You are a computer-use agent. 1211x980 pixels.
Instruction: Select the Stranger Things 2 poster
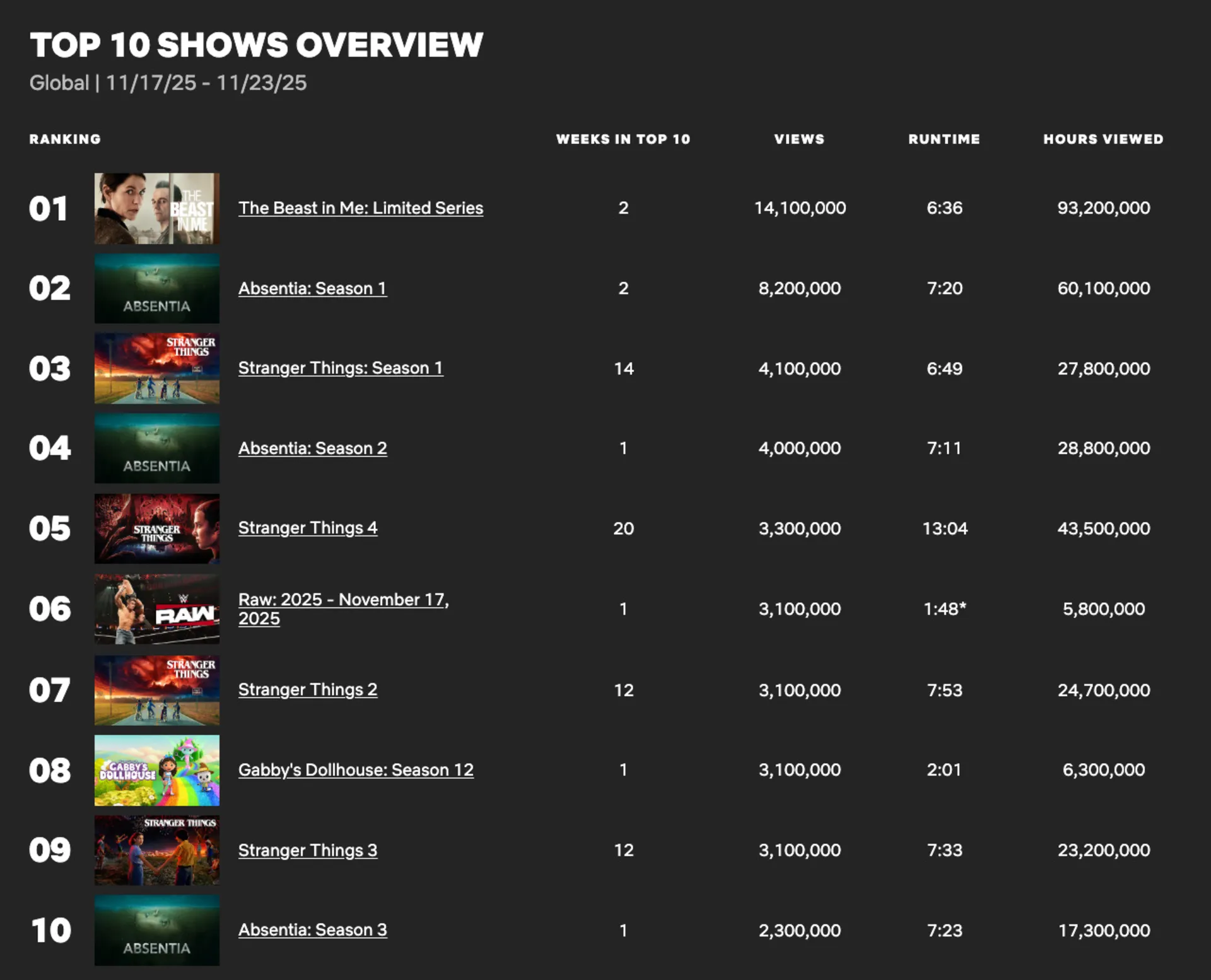click(156, 690)
